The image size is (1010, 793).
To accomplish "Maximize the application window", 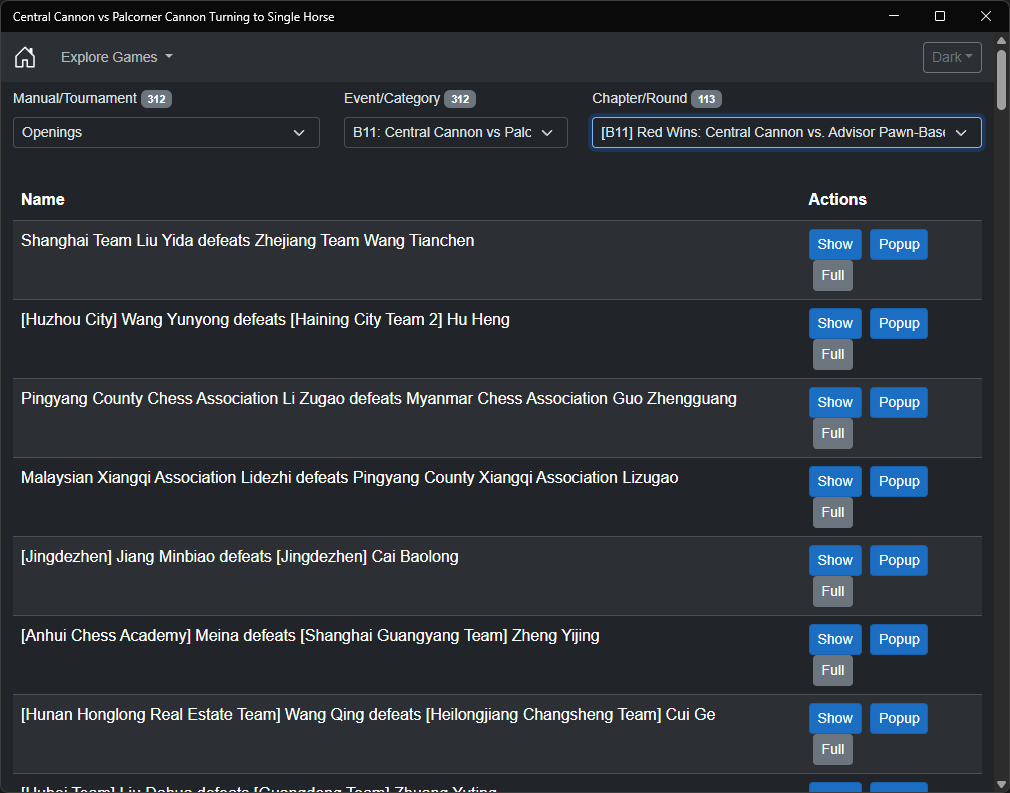I will [940, 16].
